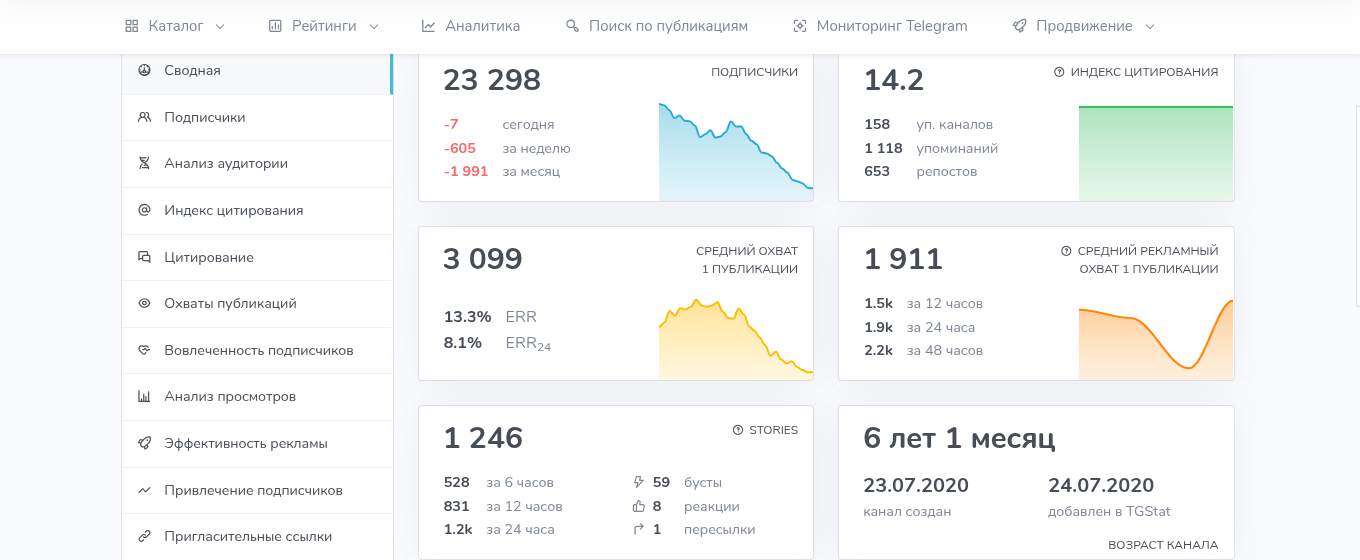Click the eye icon for Охваты публикаций
Image resolution: width=1360 pixels, height=560 pixels.
click(144, 303)
